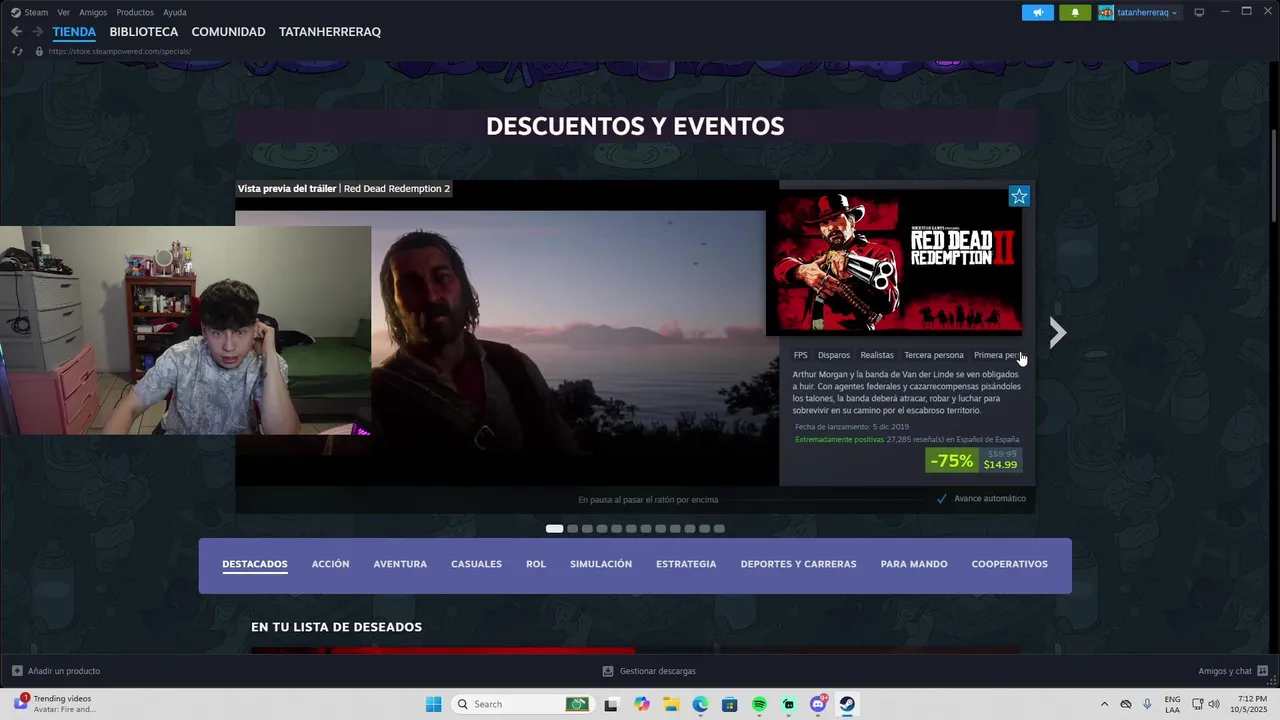The image size is (1280, 720).
Task: Select the AVENTURA category tab
Action: pos(400,564)
